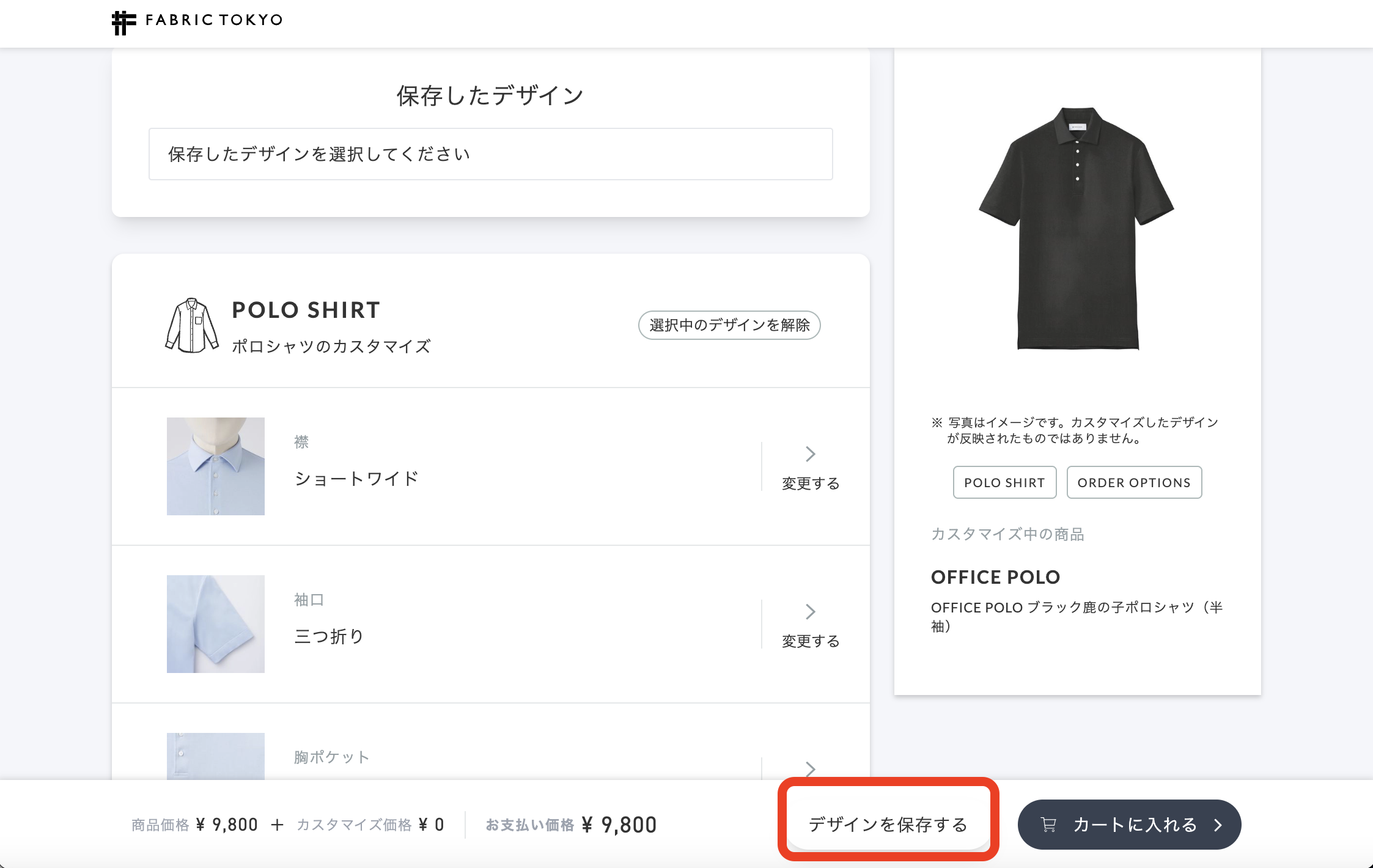The image size is (1373, 868).
Task: Select the ショートワイド collar thumbnail image
Action: [215, 466]
